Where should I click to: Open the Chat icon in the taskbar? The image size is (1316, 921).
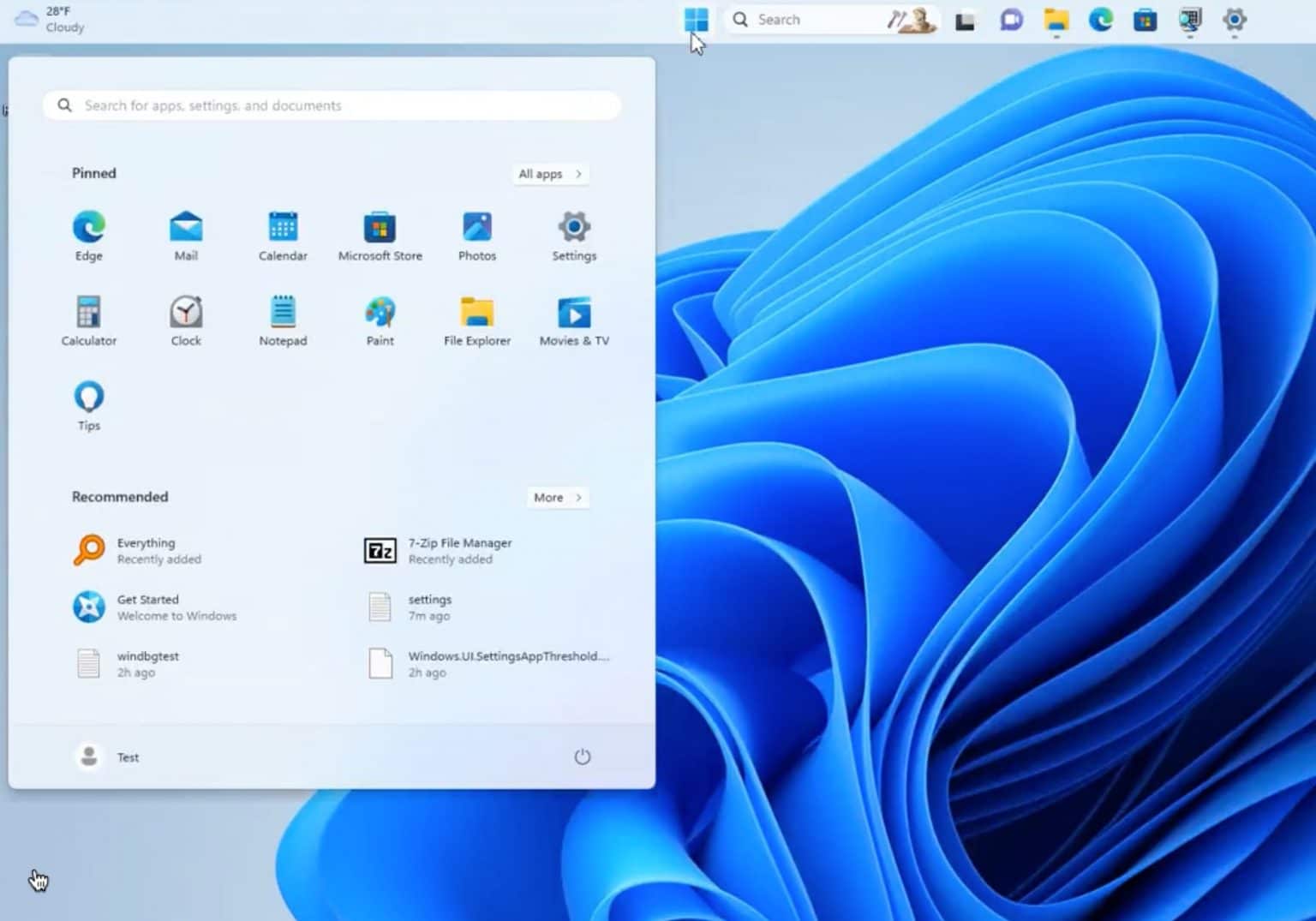[1011, 20]
